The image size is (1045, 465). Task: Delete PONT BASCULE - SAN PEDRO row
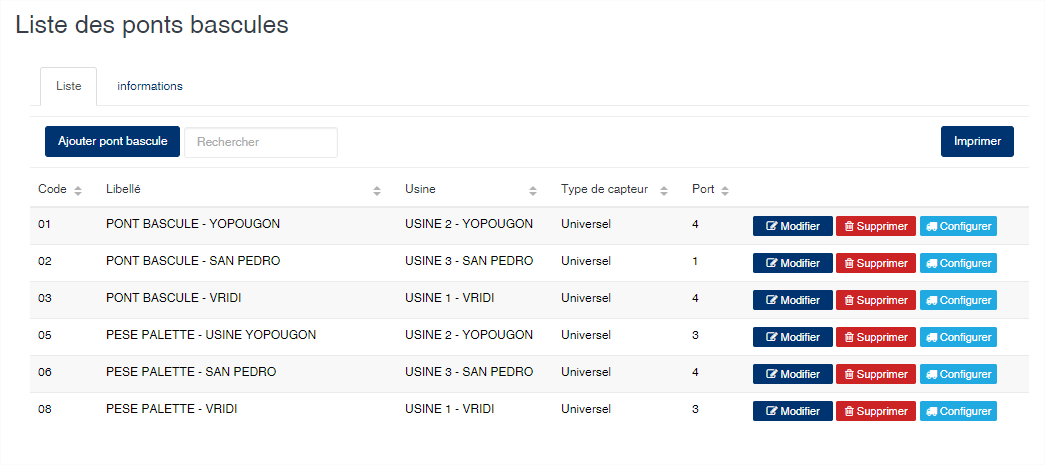click(x=876, y=263)
